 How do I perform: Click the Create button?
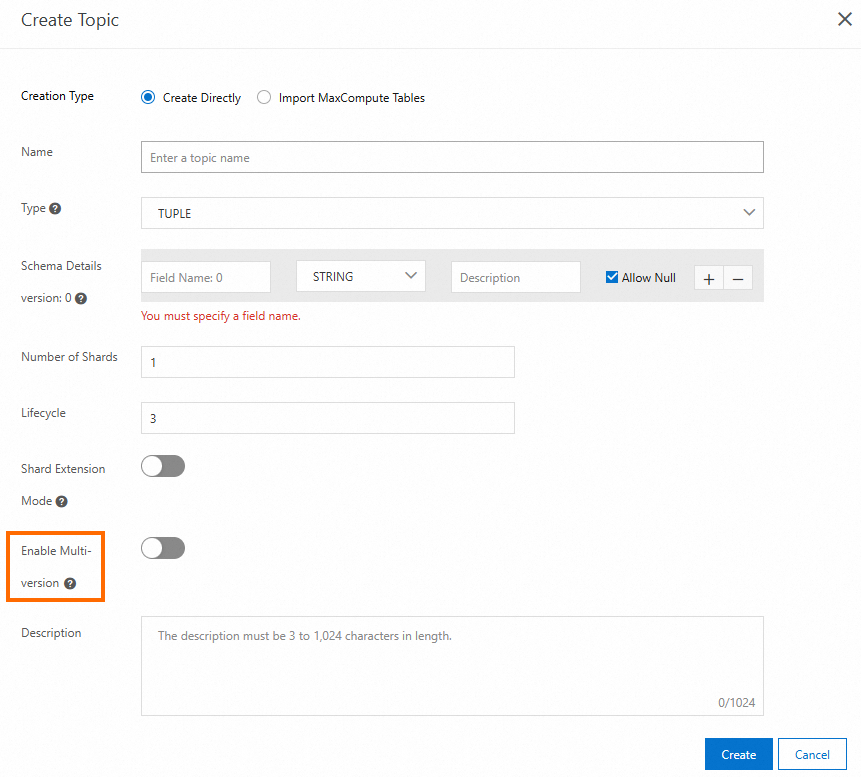[x=738, y=755]
